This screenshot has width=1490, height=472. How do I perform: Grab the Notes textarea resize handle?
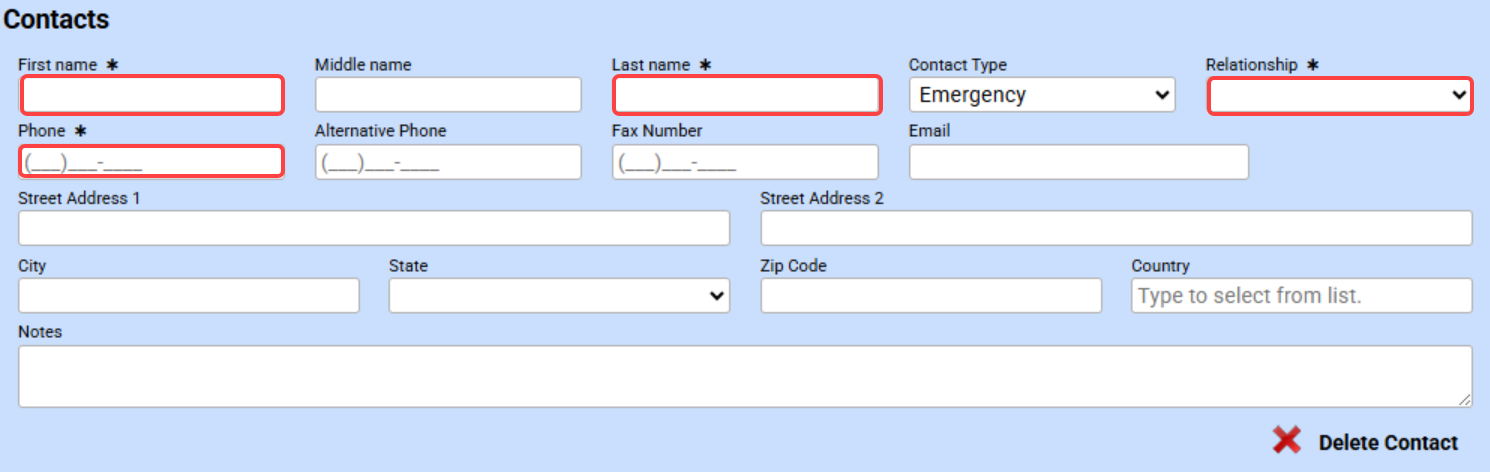[1465, 400]
